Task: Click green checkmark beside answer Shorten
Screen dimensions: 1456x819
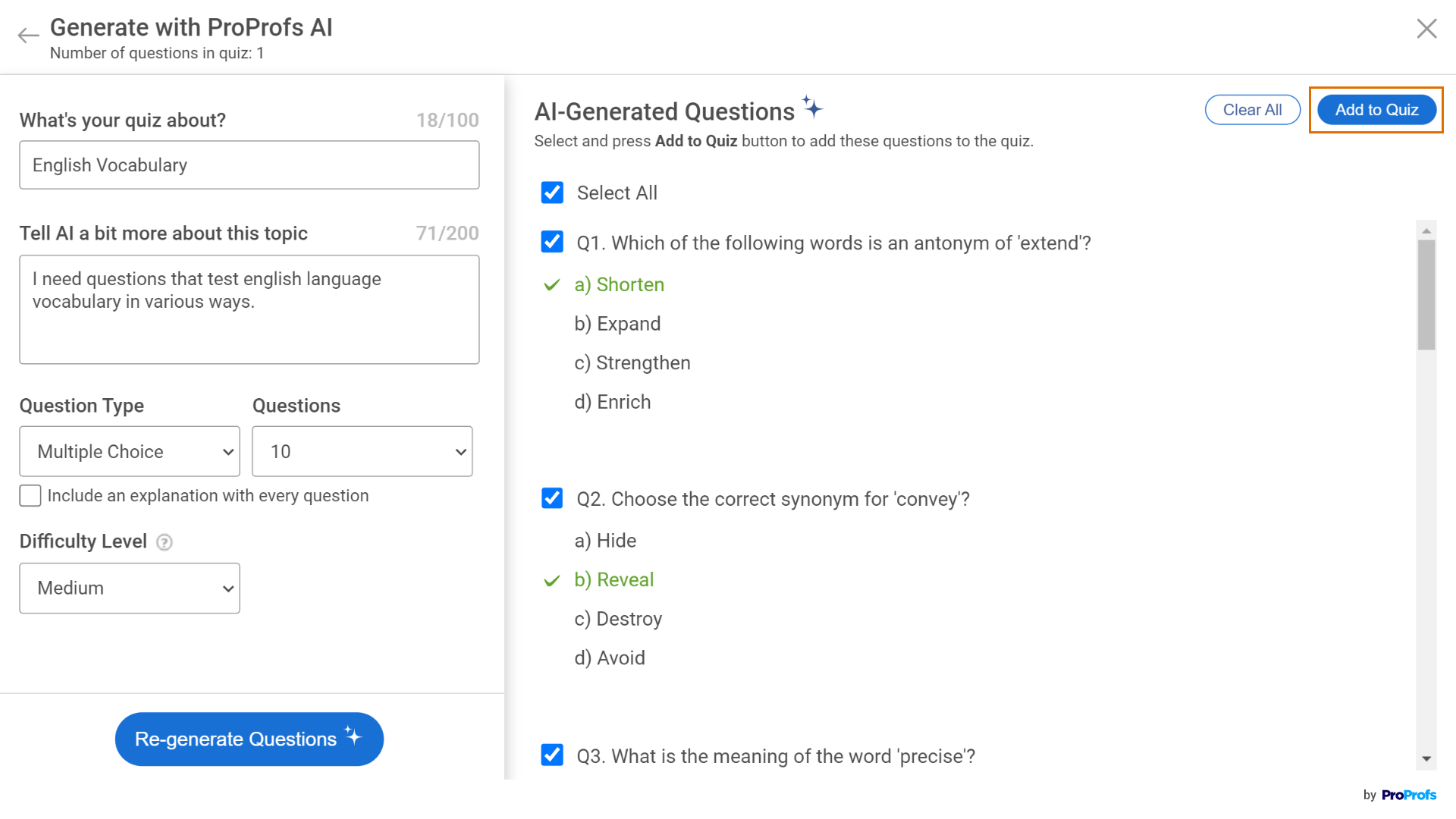Action: (x=552, y=285)
